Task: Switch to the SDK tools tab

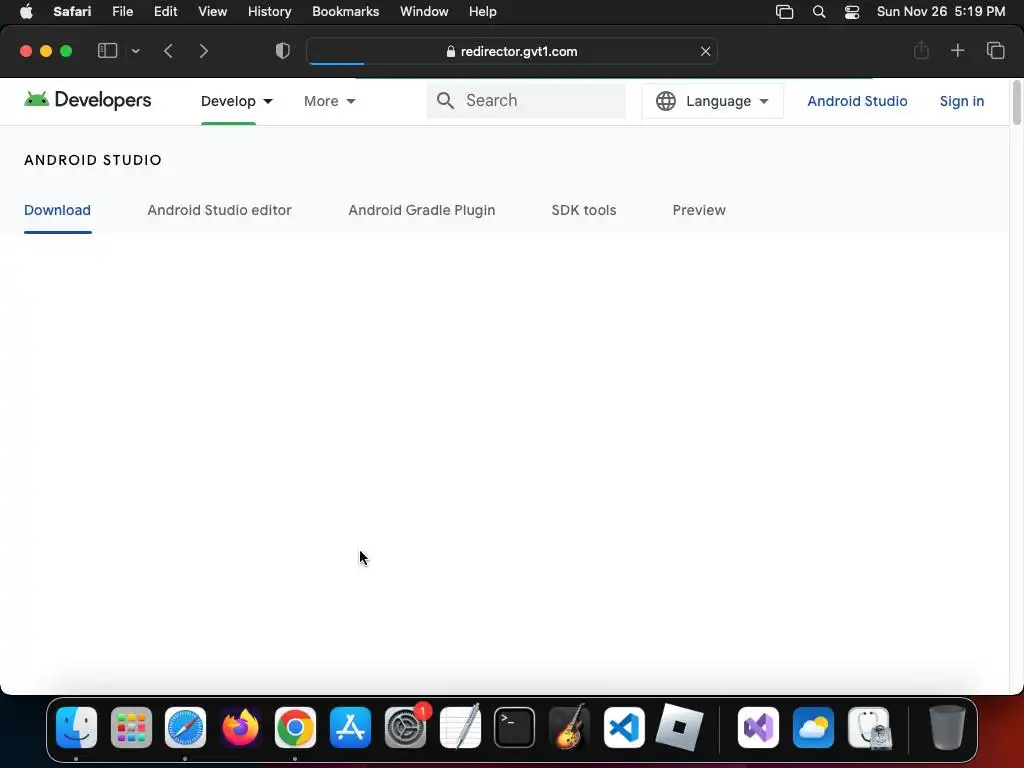Action: click(584, 210)
